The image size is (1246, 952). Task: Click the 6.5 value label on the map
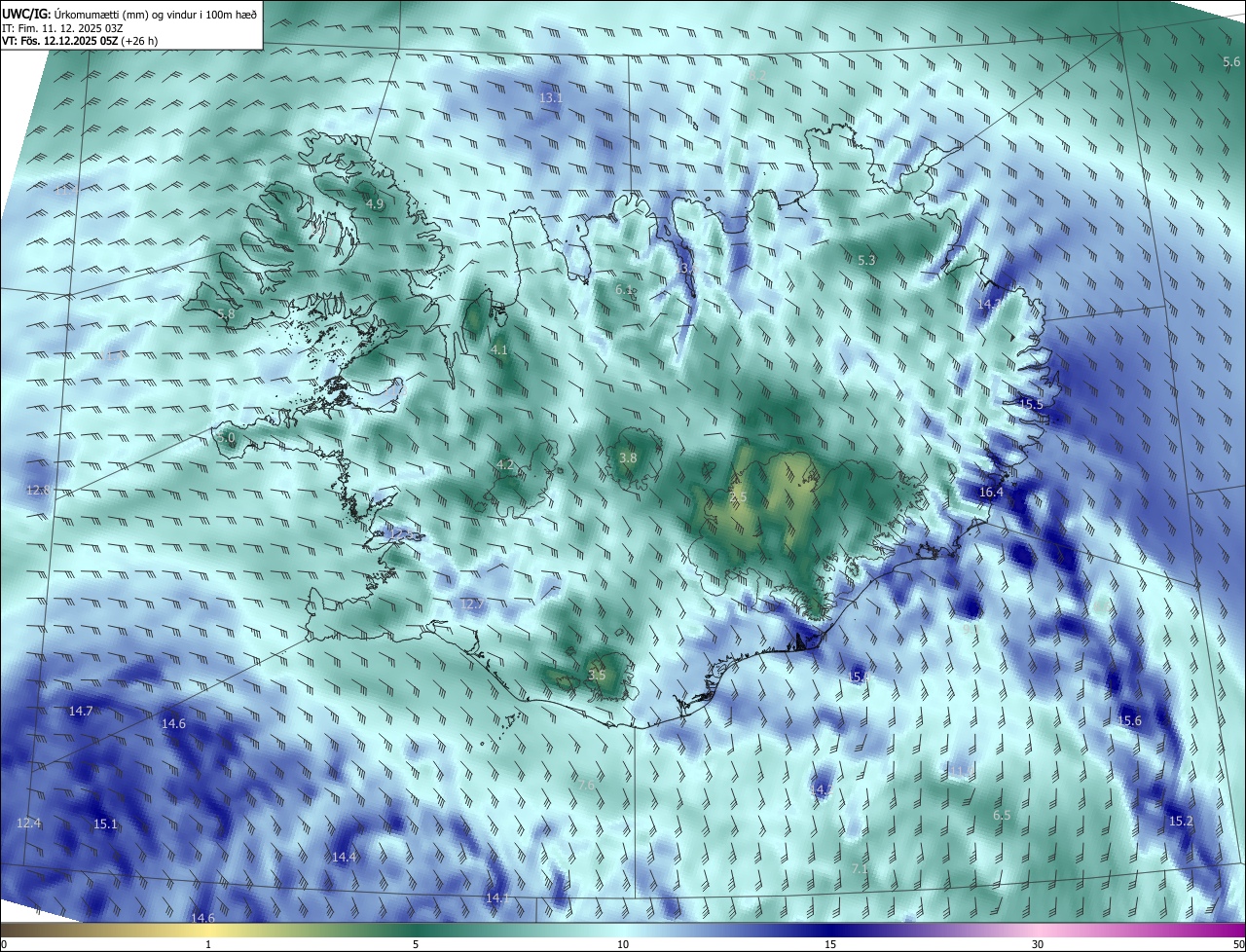coord(1002,815)
